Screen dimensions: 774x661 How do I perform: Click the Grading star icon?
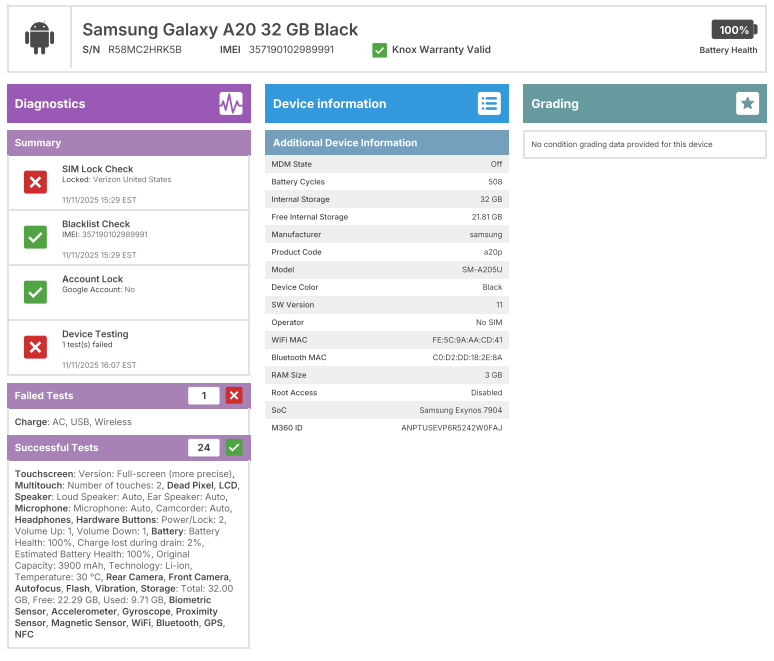click(747, 104)
